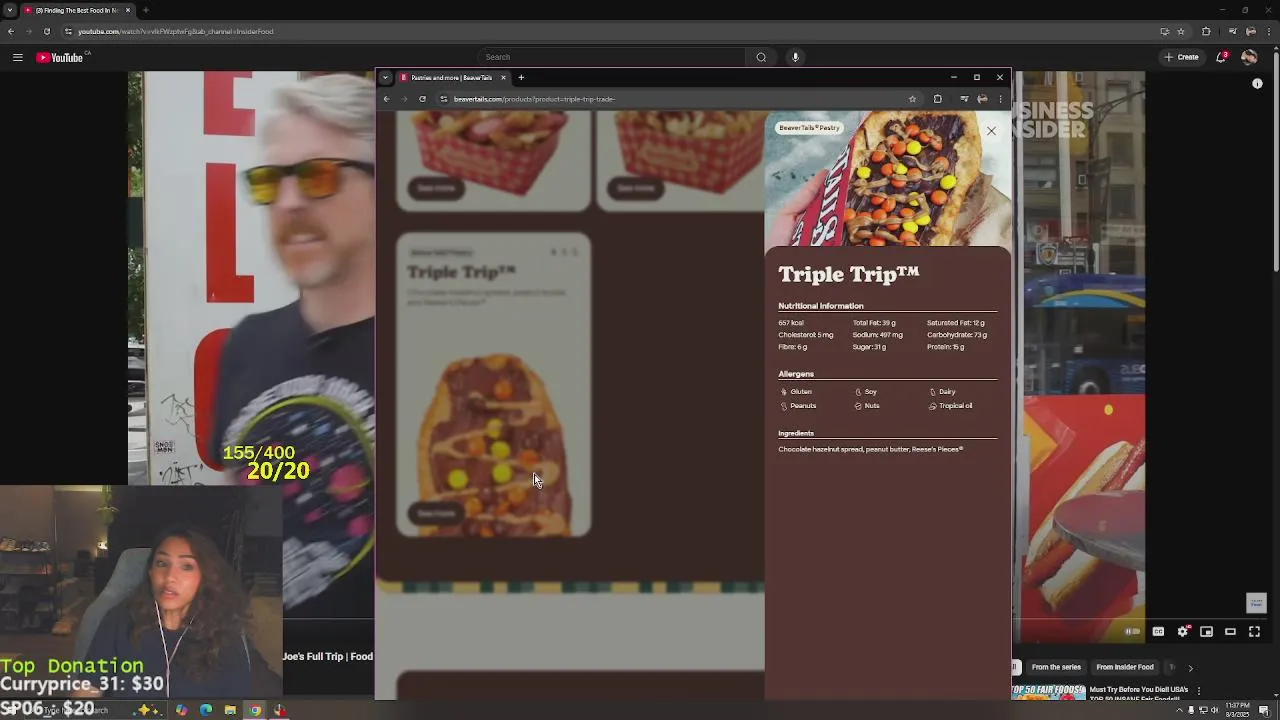The height and width of the screenshot is (720, 1280).
Task: Open options menu for Must Try Before You Die video
Action: (x=1199, y=691)
